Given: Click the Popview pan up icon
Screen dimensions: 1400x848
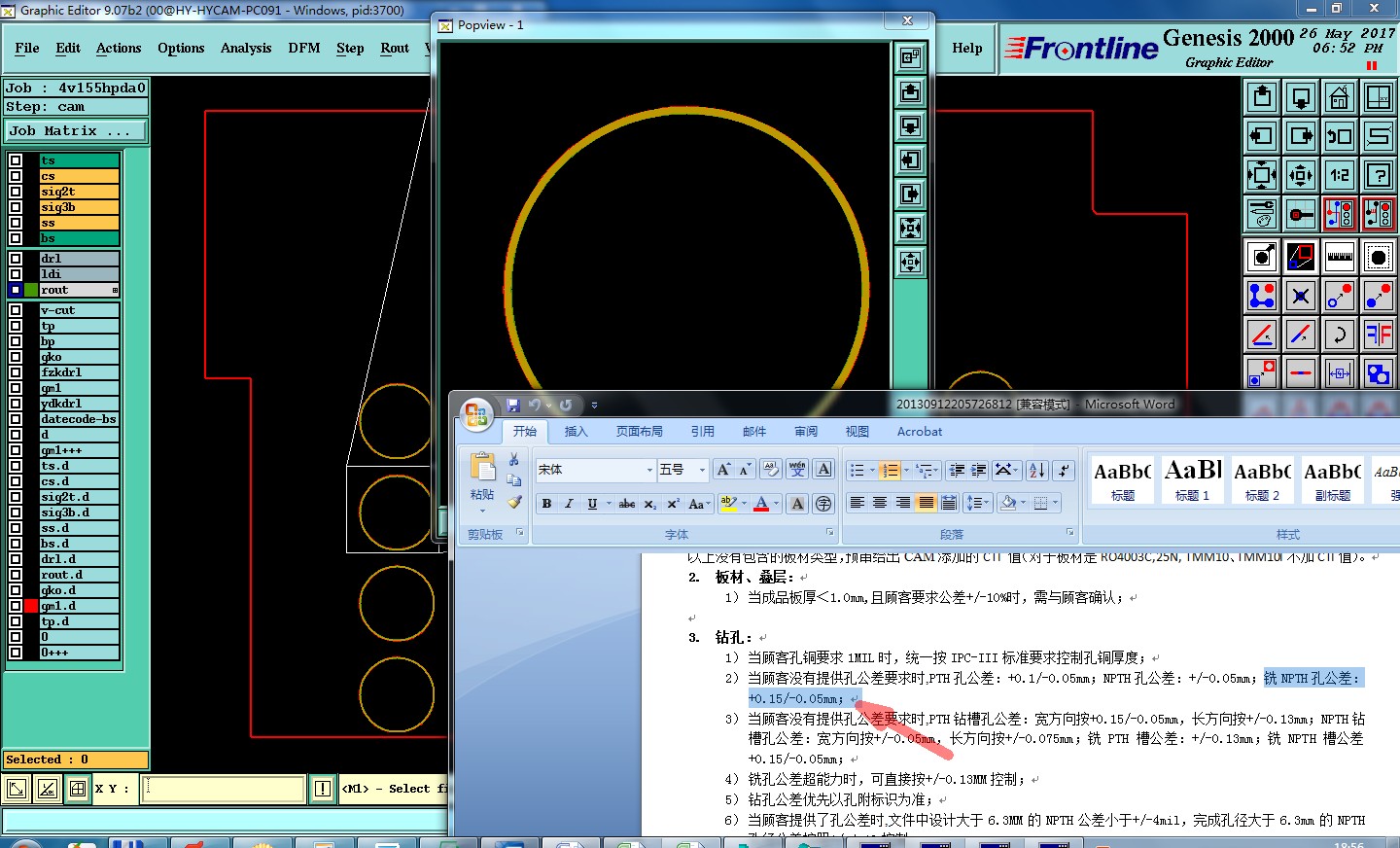Looking at the screenshot, I should pyautogui.click(x=910, y=92).
